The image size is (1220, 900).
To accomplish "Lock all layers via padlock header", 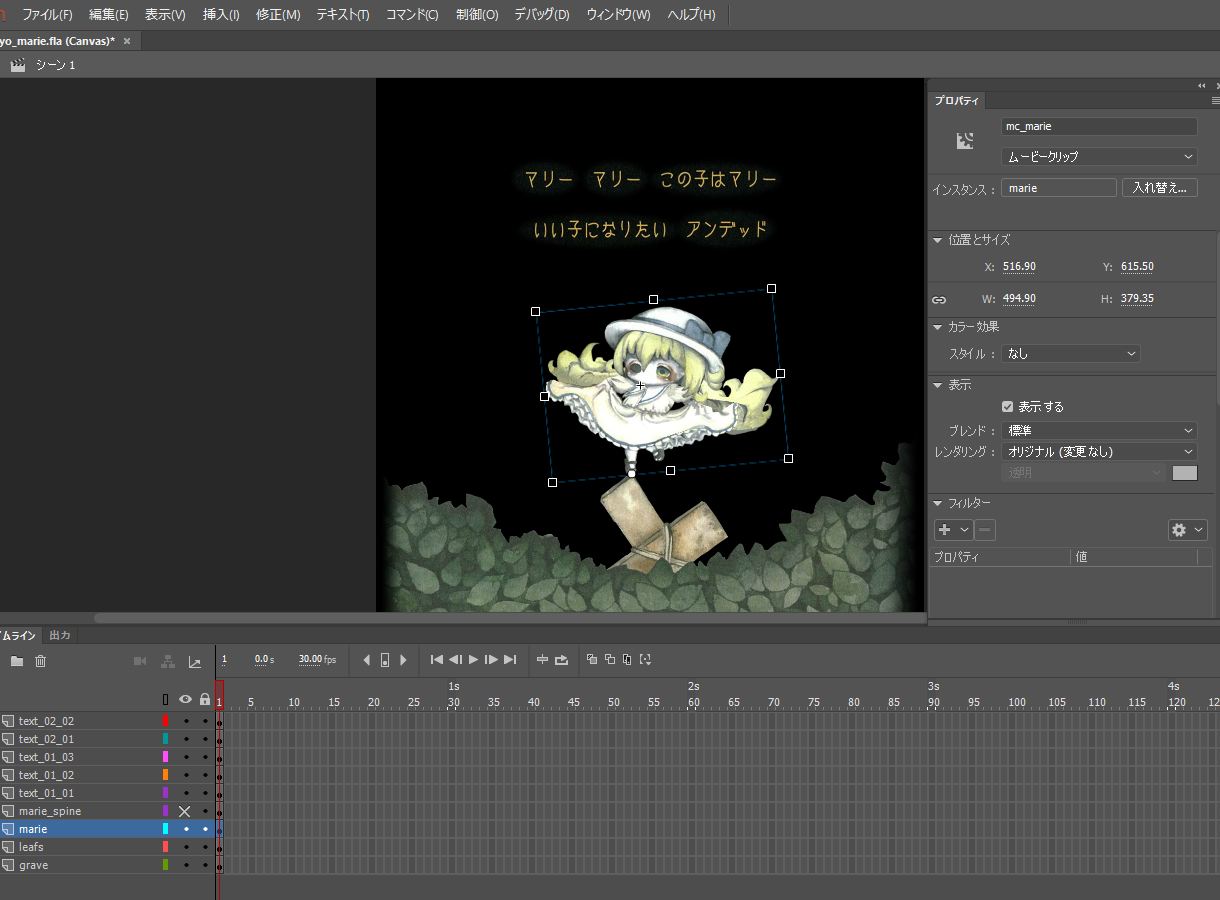I will click(x=205, y=700).
